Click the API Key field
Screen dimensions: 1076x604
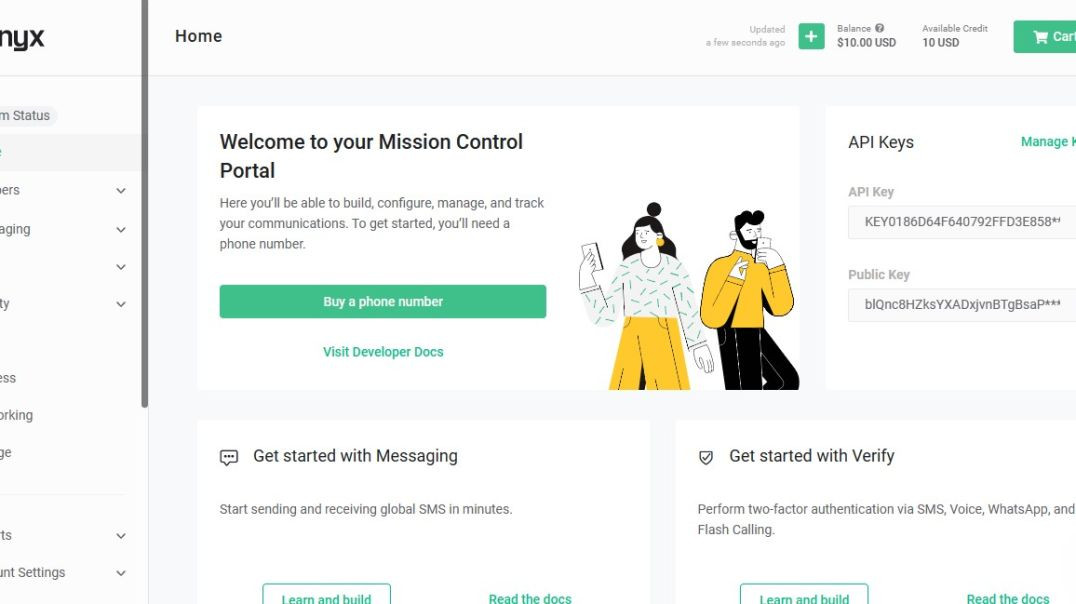pos(962,222)
